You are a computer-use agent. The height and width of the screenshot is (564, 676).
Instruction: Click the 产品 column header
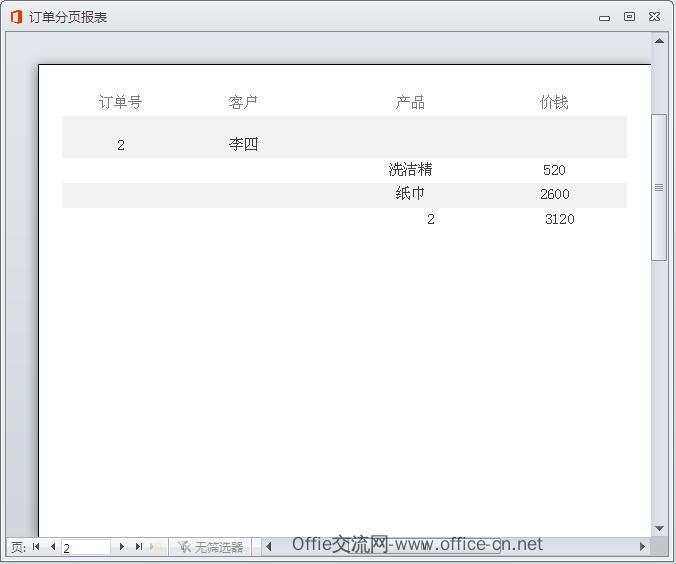[x=410, y=102]
